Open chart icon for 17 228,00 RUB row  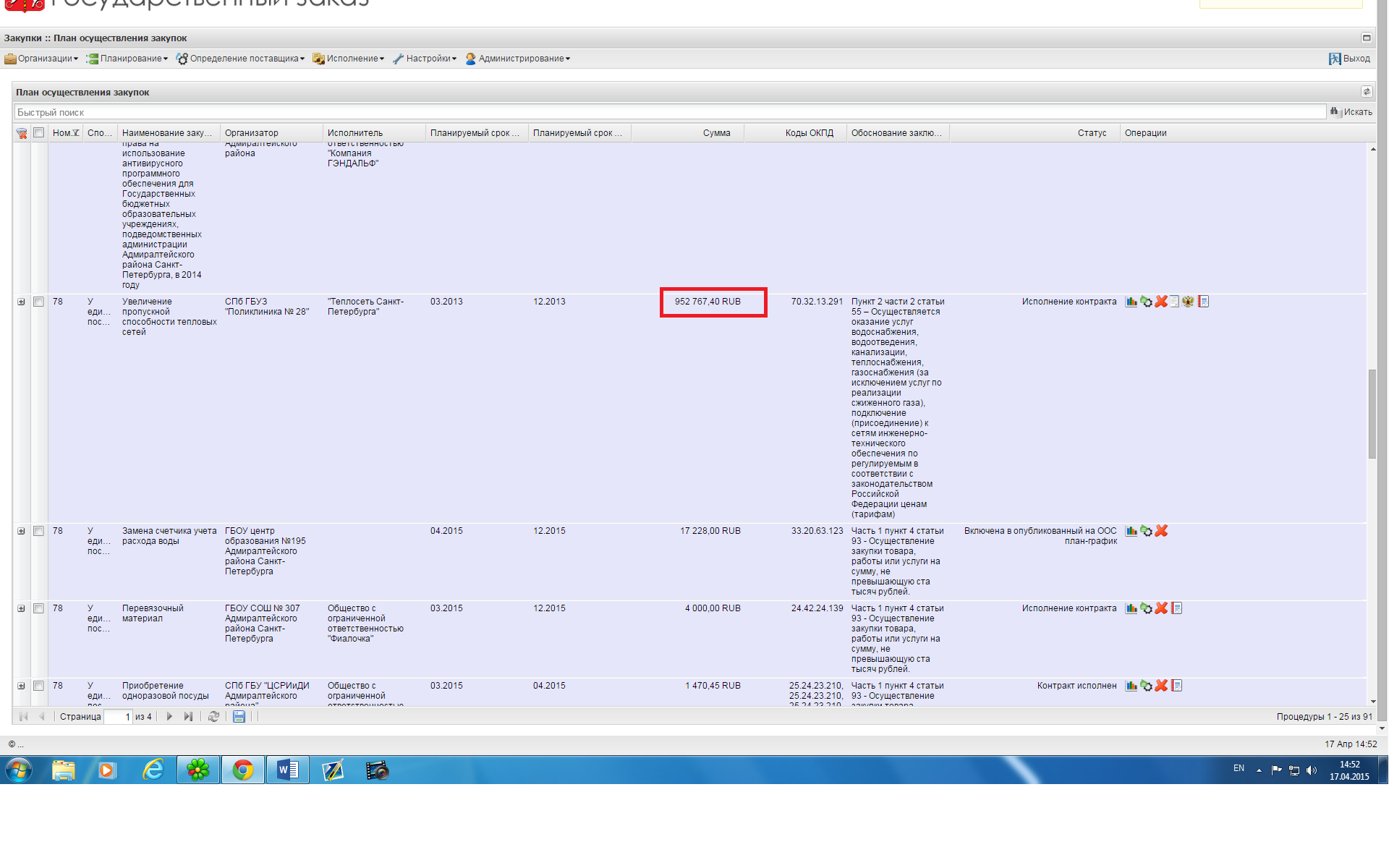[x=1131, y=531]
